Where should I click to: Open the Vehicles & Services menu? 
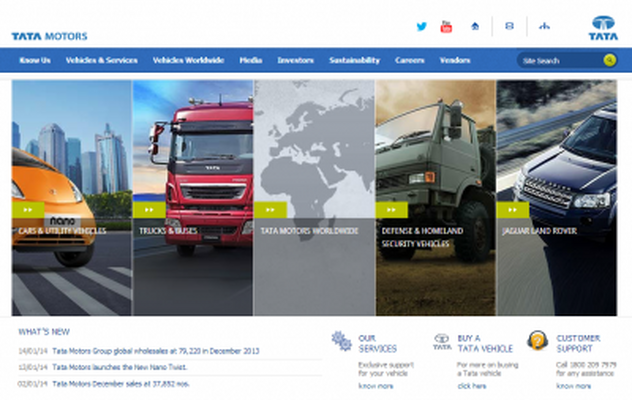click(x=102, y=60)
